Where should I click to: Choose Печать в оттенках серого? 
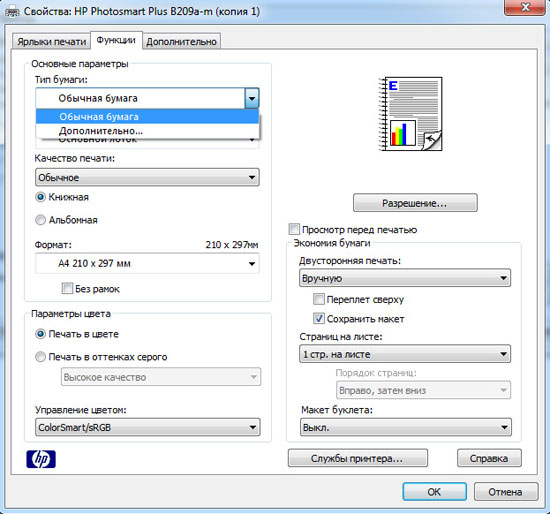40,357
